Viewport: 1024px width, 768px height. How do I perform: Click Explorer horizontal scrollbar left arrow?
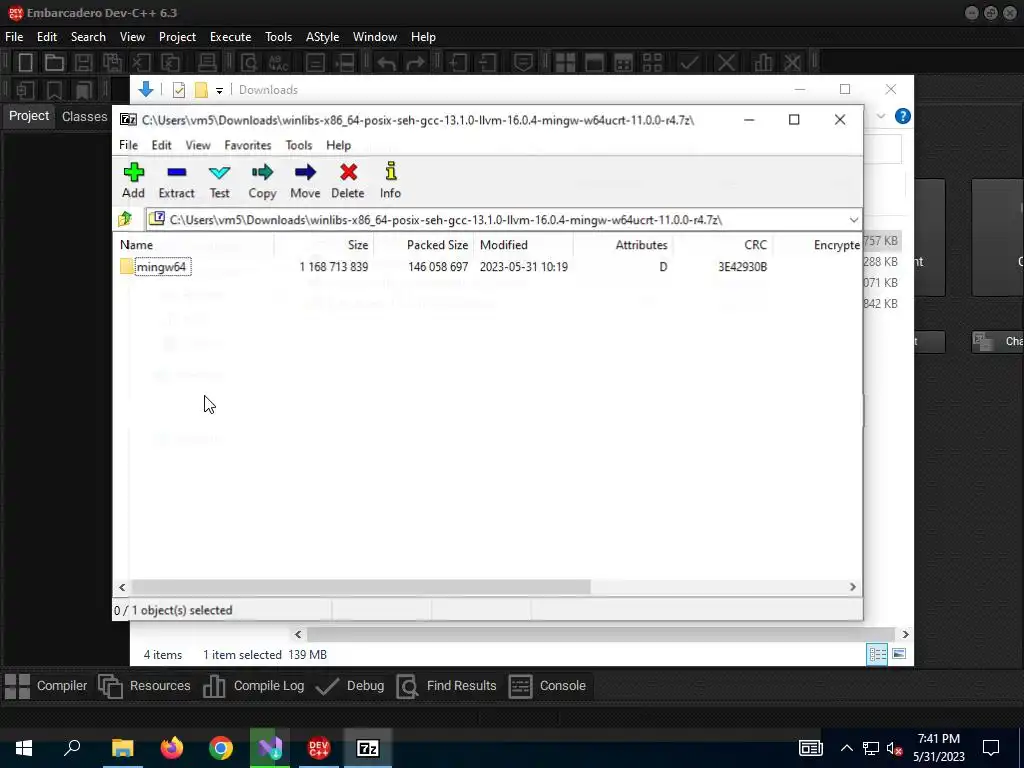298,634
